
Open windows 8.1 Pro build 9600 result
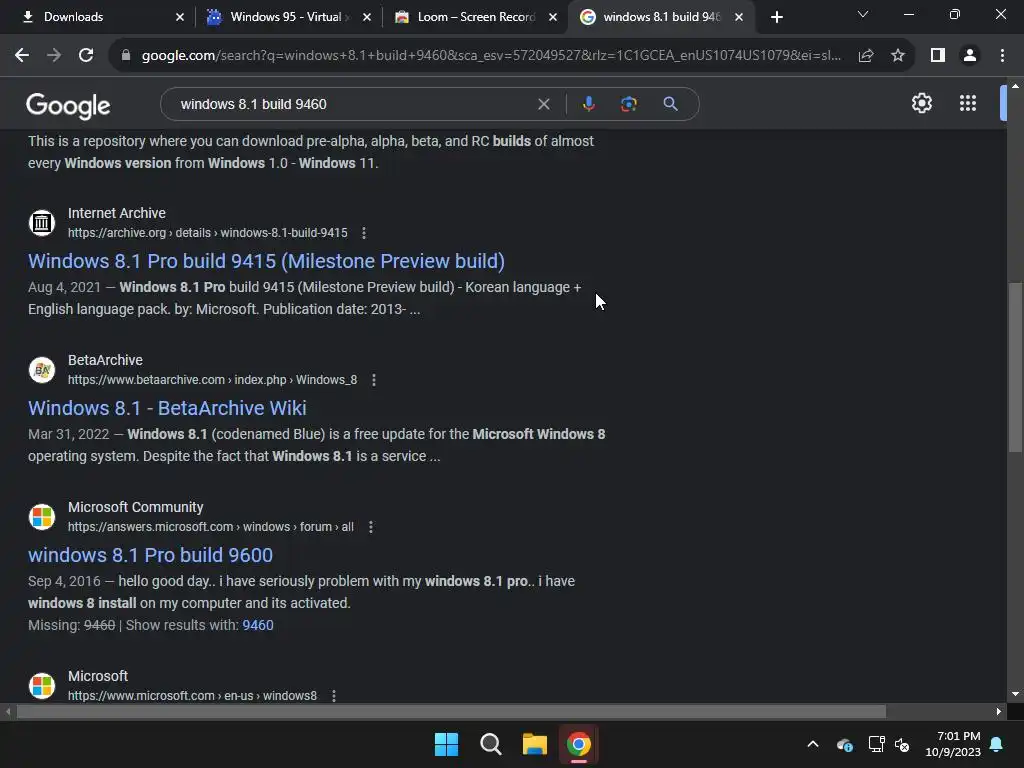click(150, 555)
